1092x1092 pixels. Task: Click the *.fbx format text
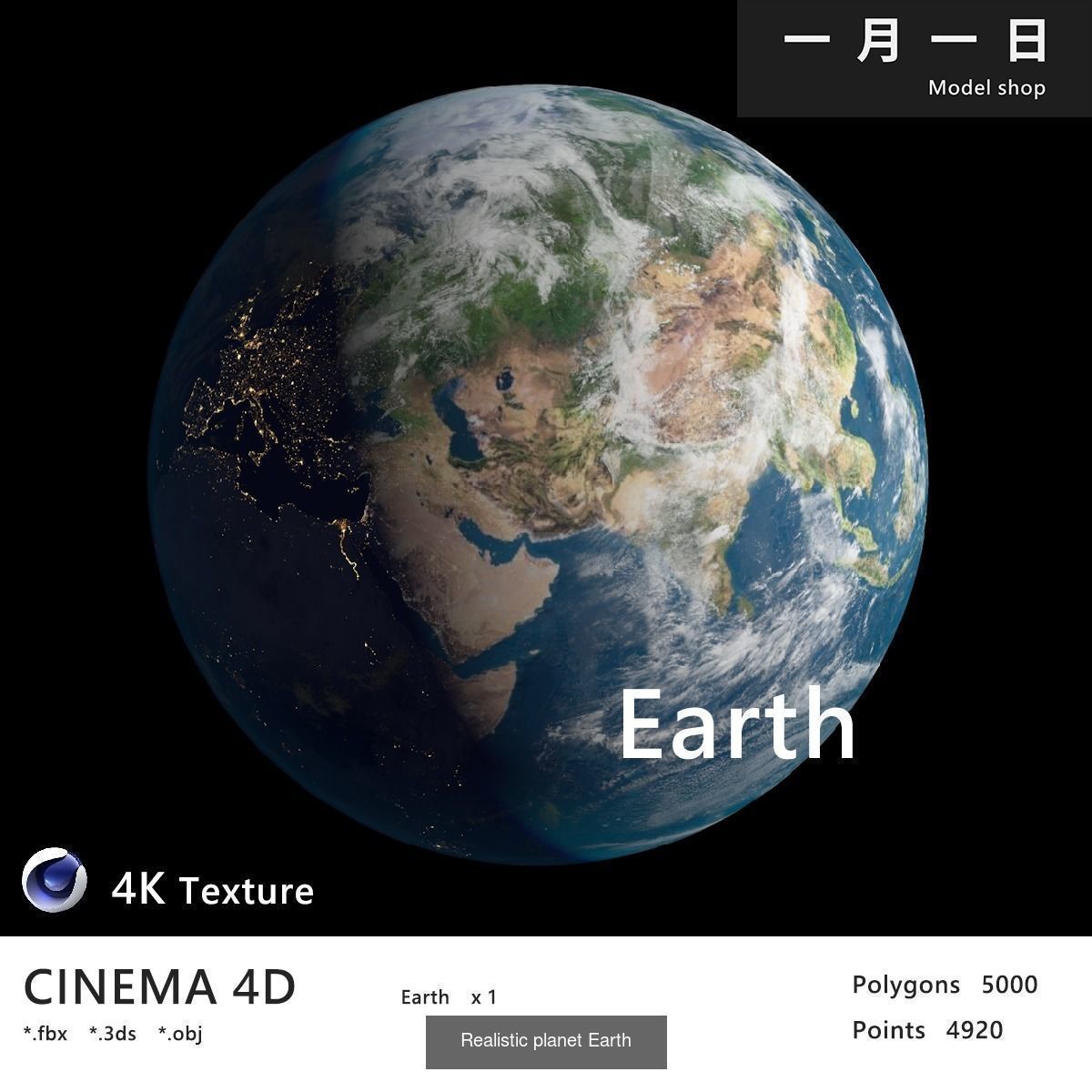tap(45, 1034)
